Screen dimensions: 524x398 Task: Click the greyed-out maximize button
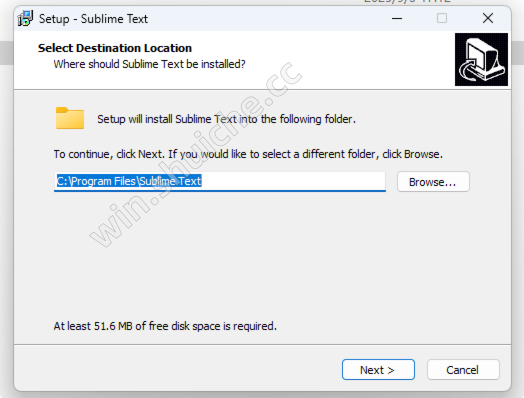click(442, 18)
